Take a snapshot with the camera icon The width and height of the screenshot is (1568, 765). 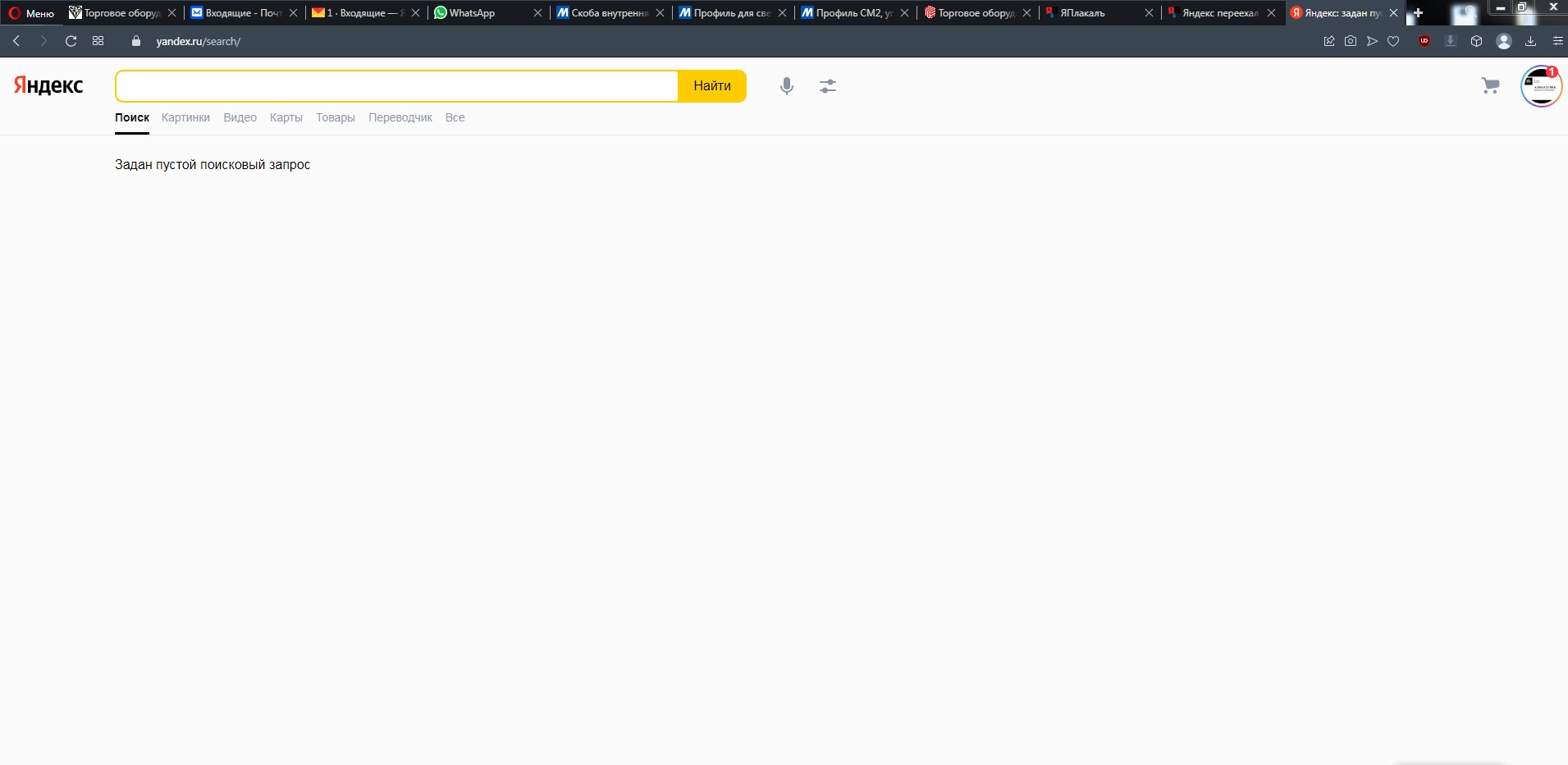point(1351,41)
